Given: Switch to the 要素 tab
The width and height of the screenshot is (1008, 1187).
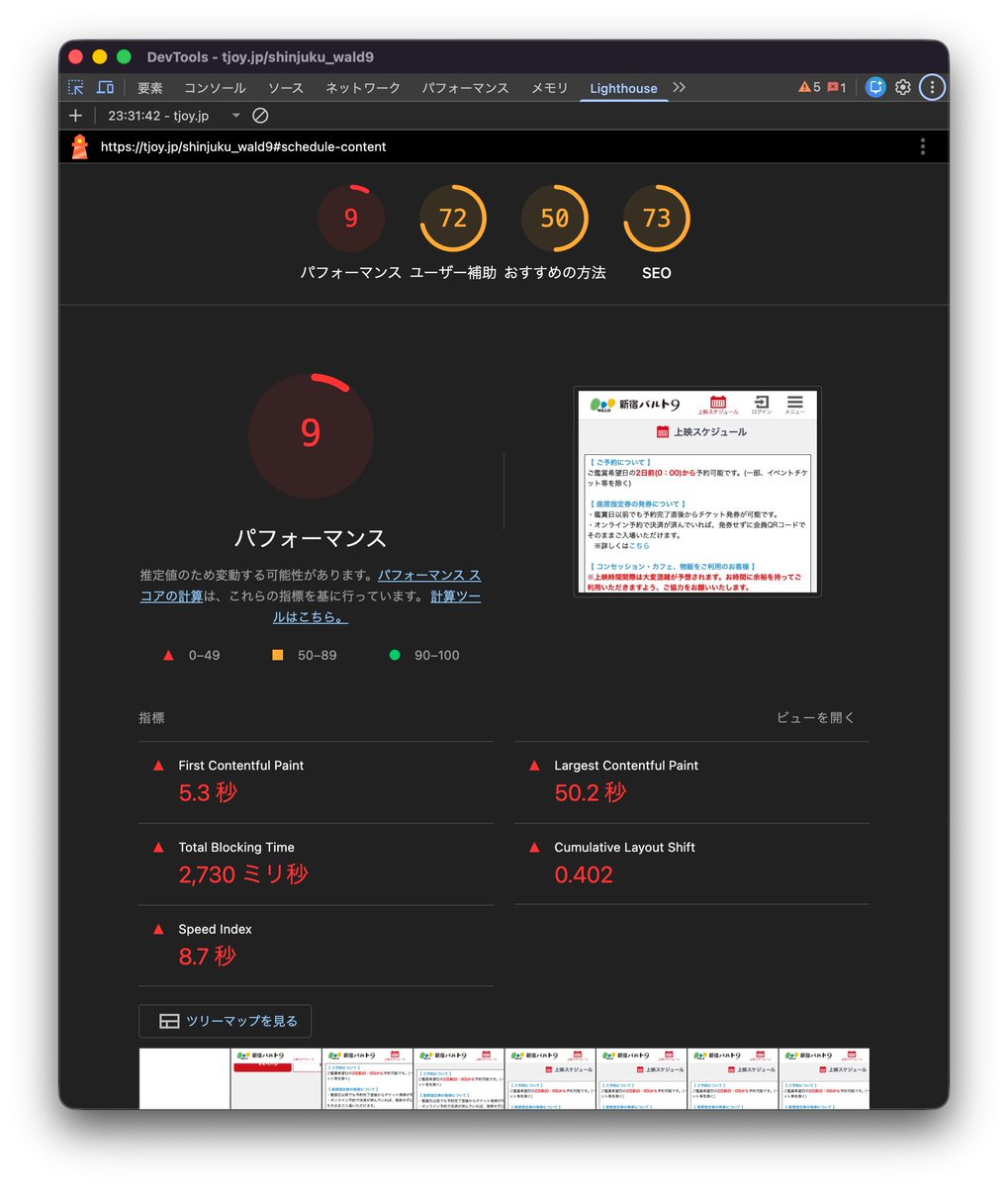Looking at the screenshot, I should pos(150,88).
